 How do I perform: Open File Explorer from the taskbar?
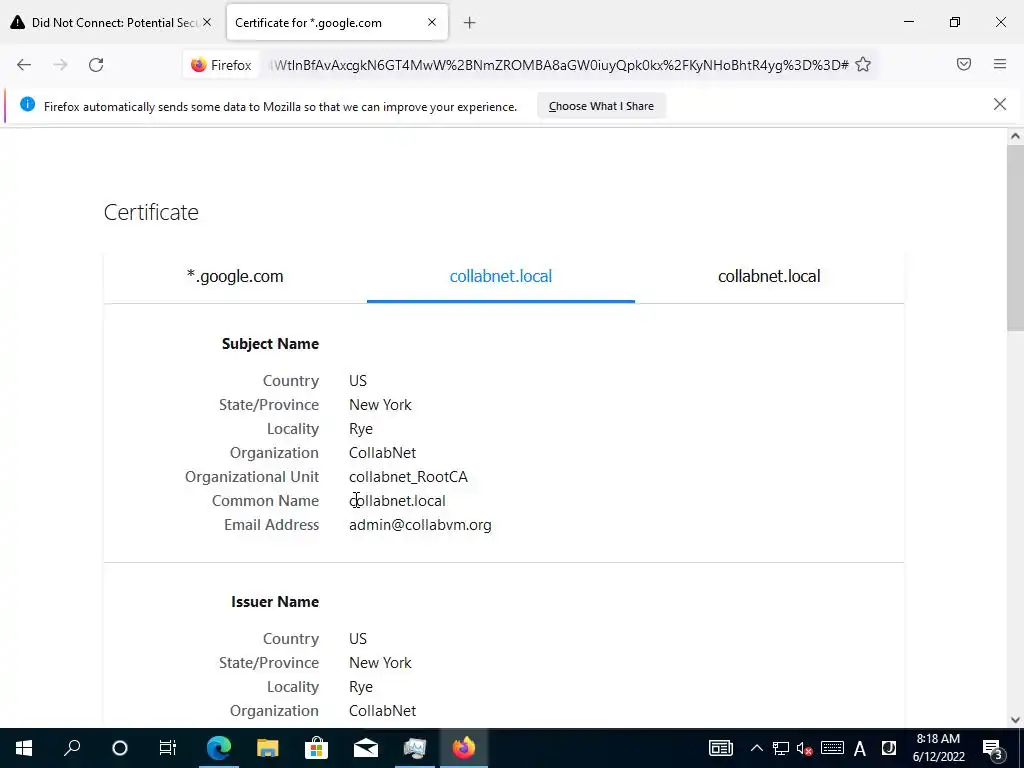(267, 748)
